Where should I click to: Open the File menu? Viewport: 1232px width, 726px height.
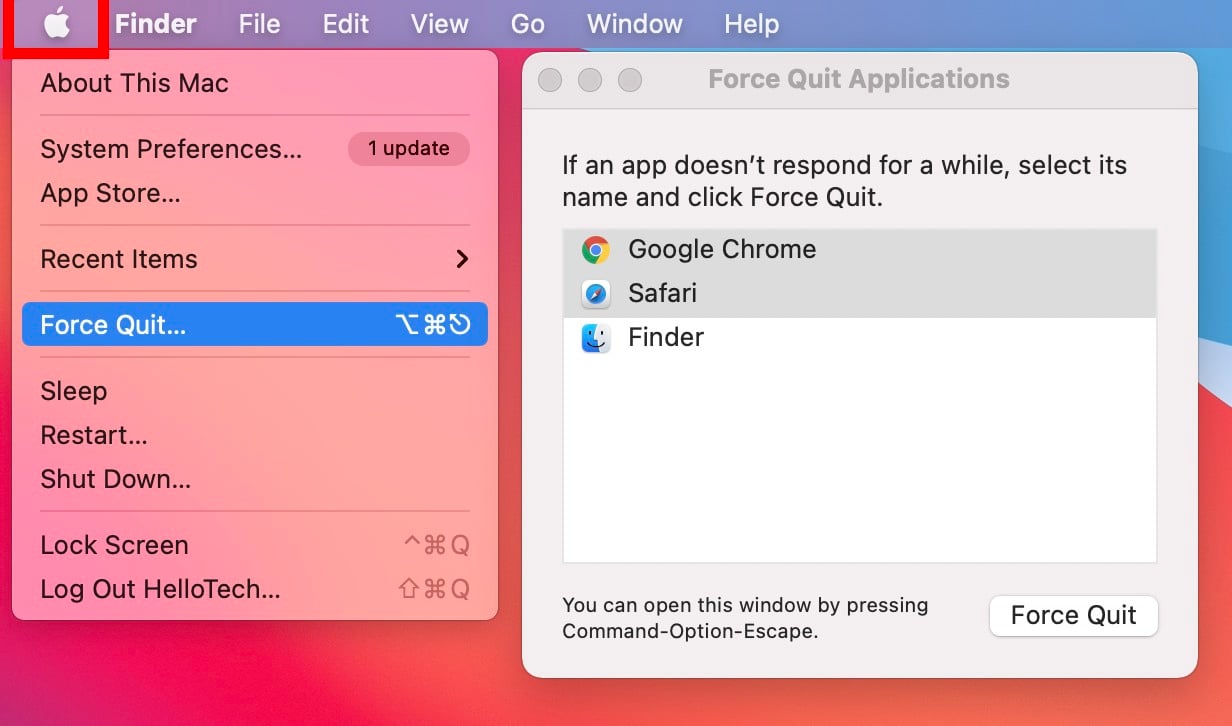point(259,24)
